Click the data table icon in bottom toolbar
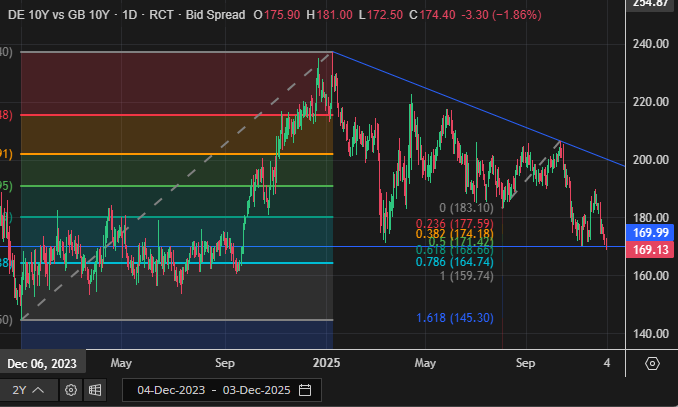Screen dimensions: 678x407 coord(95,390)
